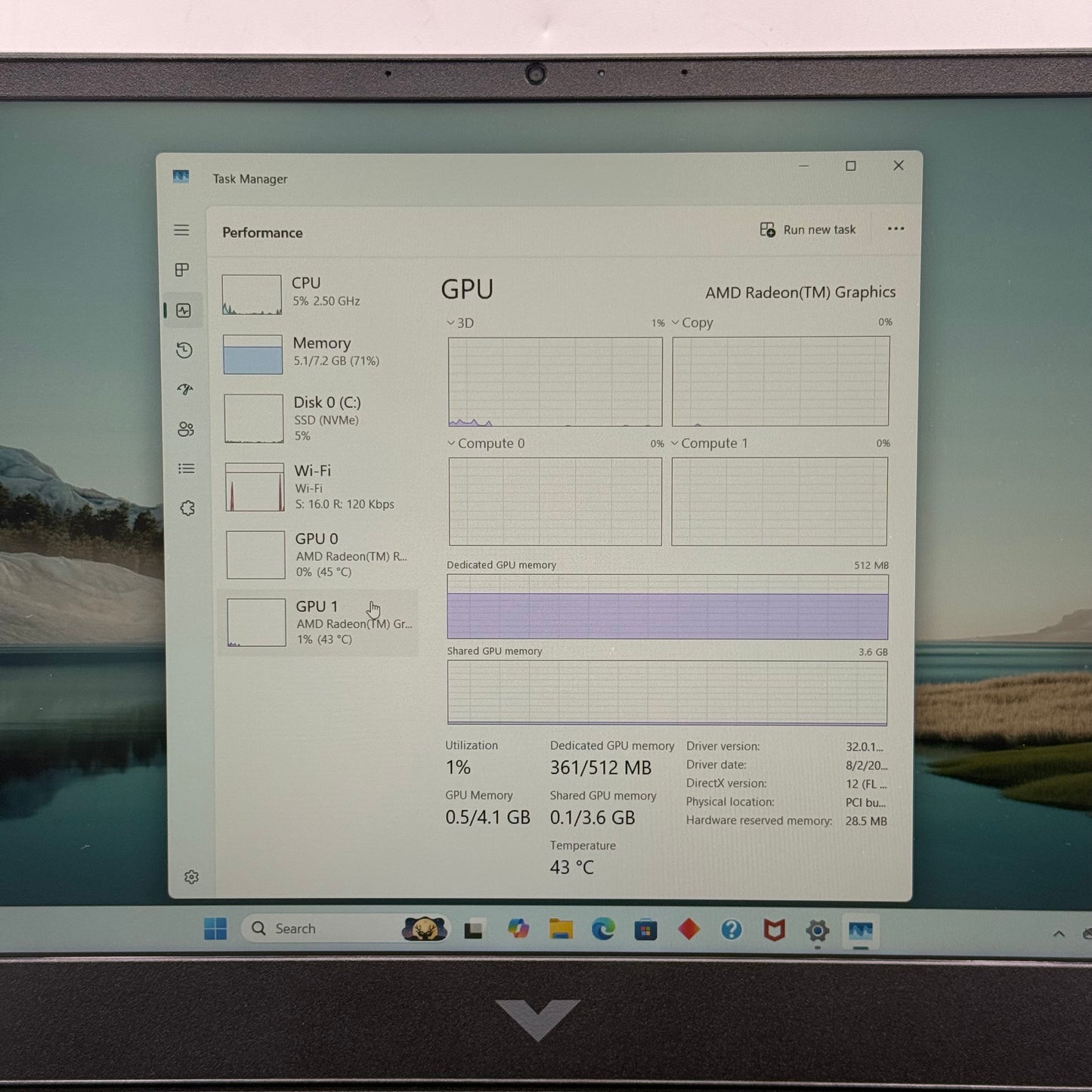Viewport: 1092px width, 1092px height.
Task: Click the taskbar Search box
Action: point(346,929)
